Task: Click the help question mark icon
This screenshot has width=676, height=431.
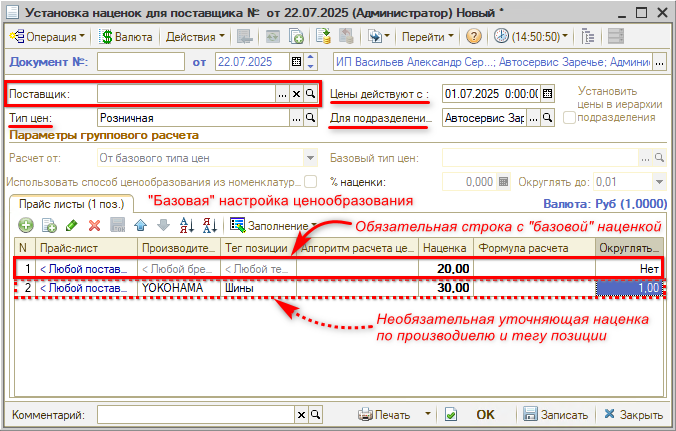Action: click(x=474, y=36)
